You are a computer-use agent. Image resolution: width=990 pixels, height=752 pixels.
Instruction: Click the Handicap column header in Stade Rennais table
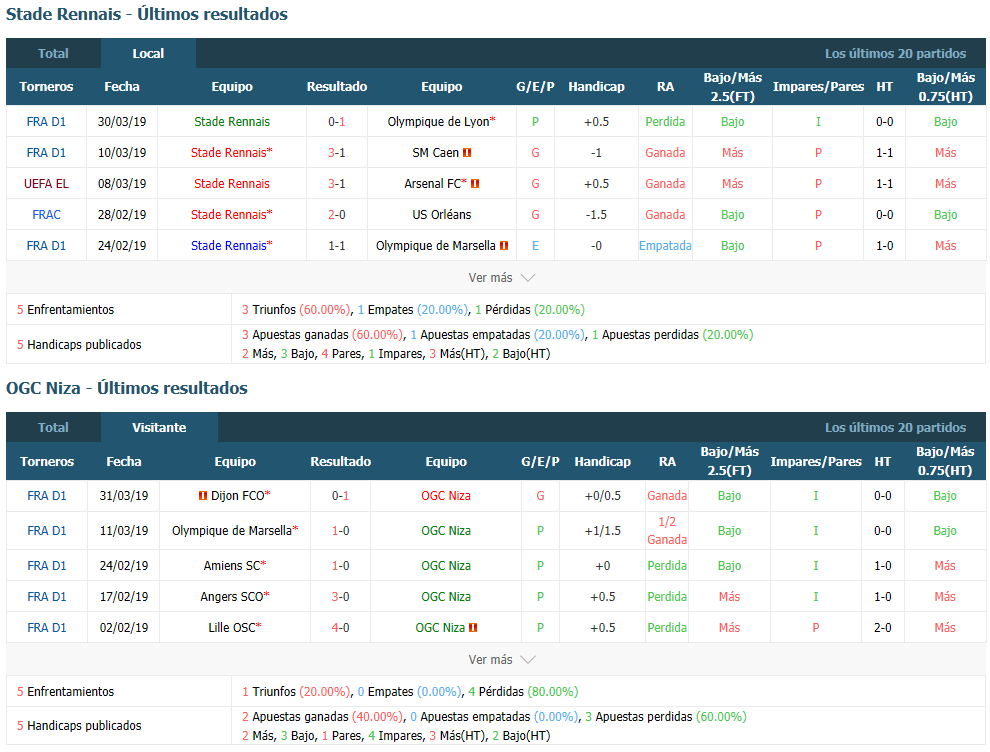(596, 87)
